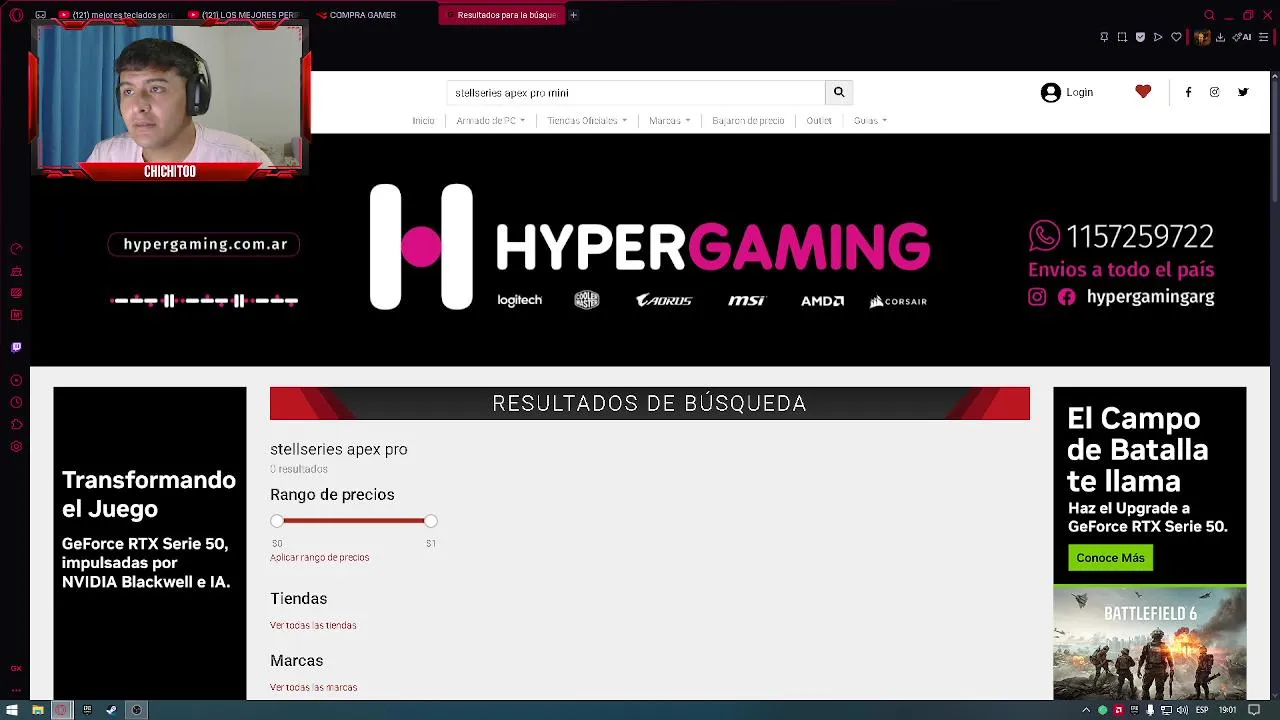Screen dimensions: 1280x720
Task: Go to Inicio in the site menu
Action: pos(423,121)
